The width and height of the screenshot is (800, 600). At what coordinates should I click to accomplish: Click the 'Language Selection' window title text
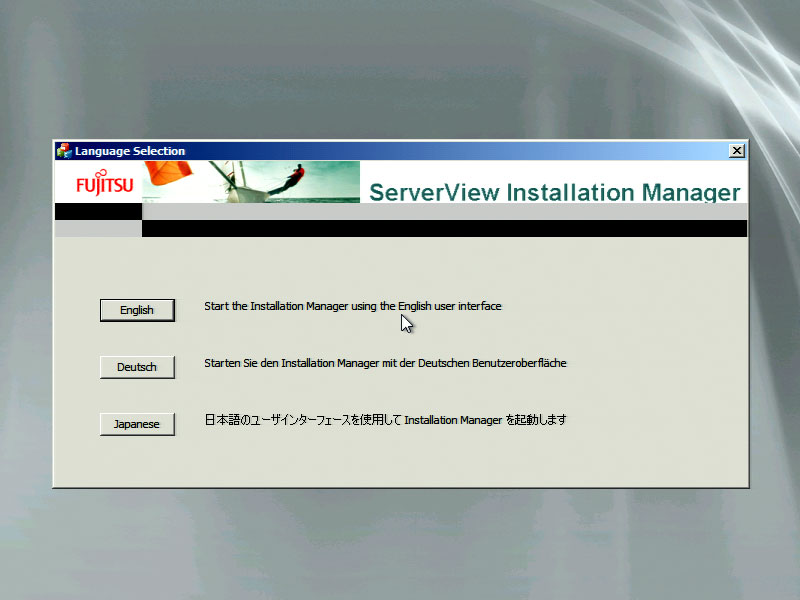[130, 151]
